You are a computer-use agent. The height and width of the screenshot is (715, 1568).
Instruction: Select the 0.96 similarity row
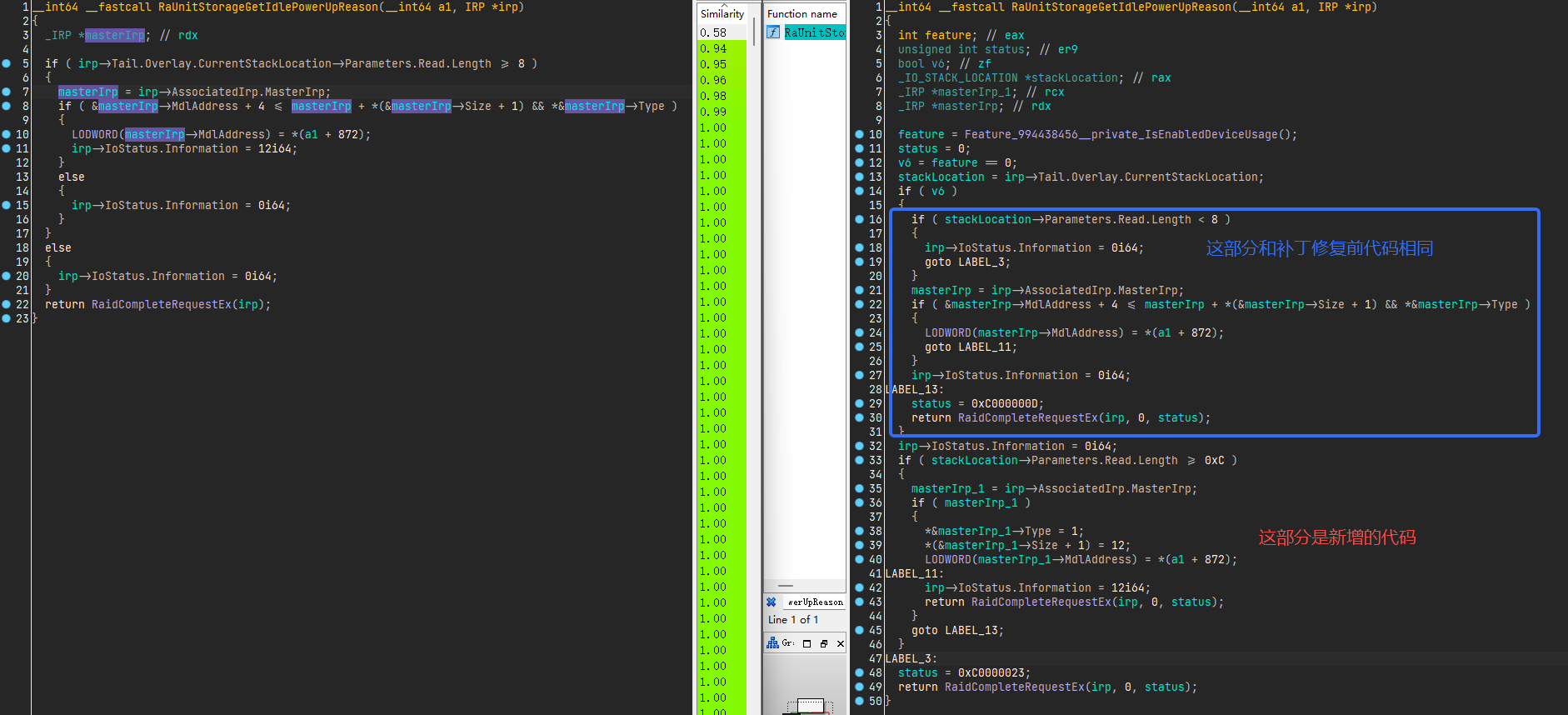[722, 80]
